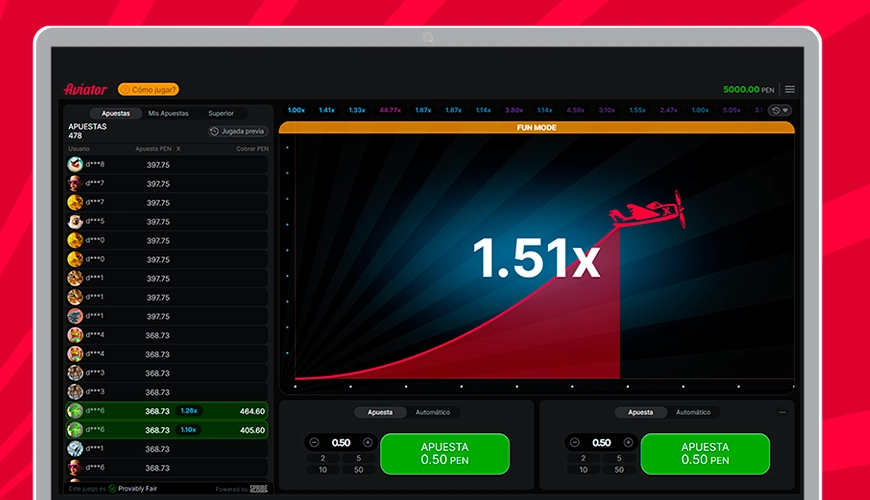870x500 pixels.
Task: Select the 1.33x round result
Action: [x=357, y=110]
